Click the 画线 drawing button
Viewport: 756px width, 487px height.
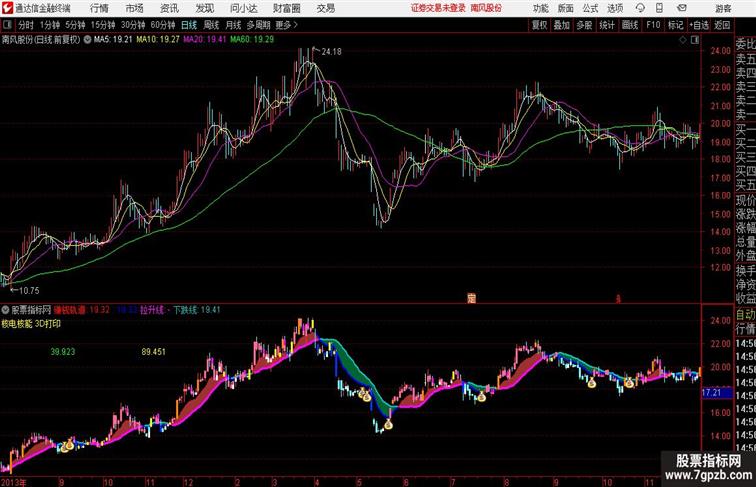pyautogui.click(x=630, y=25)
